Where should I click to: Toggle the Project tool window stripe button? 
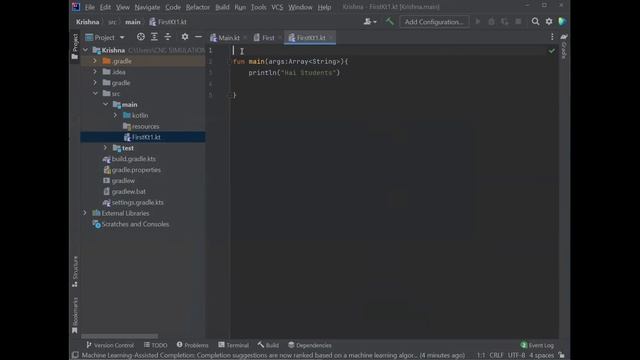[75, 46]
